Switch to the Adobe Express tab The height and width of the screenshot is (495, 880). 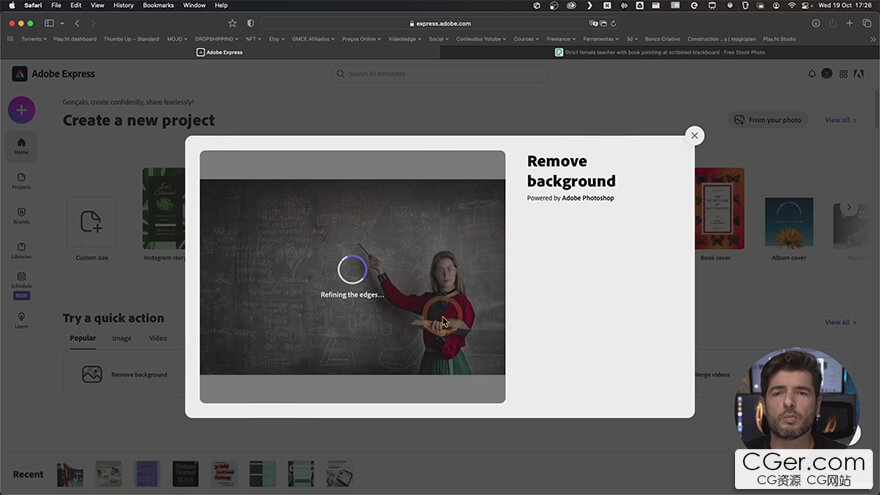220,52
